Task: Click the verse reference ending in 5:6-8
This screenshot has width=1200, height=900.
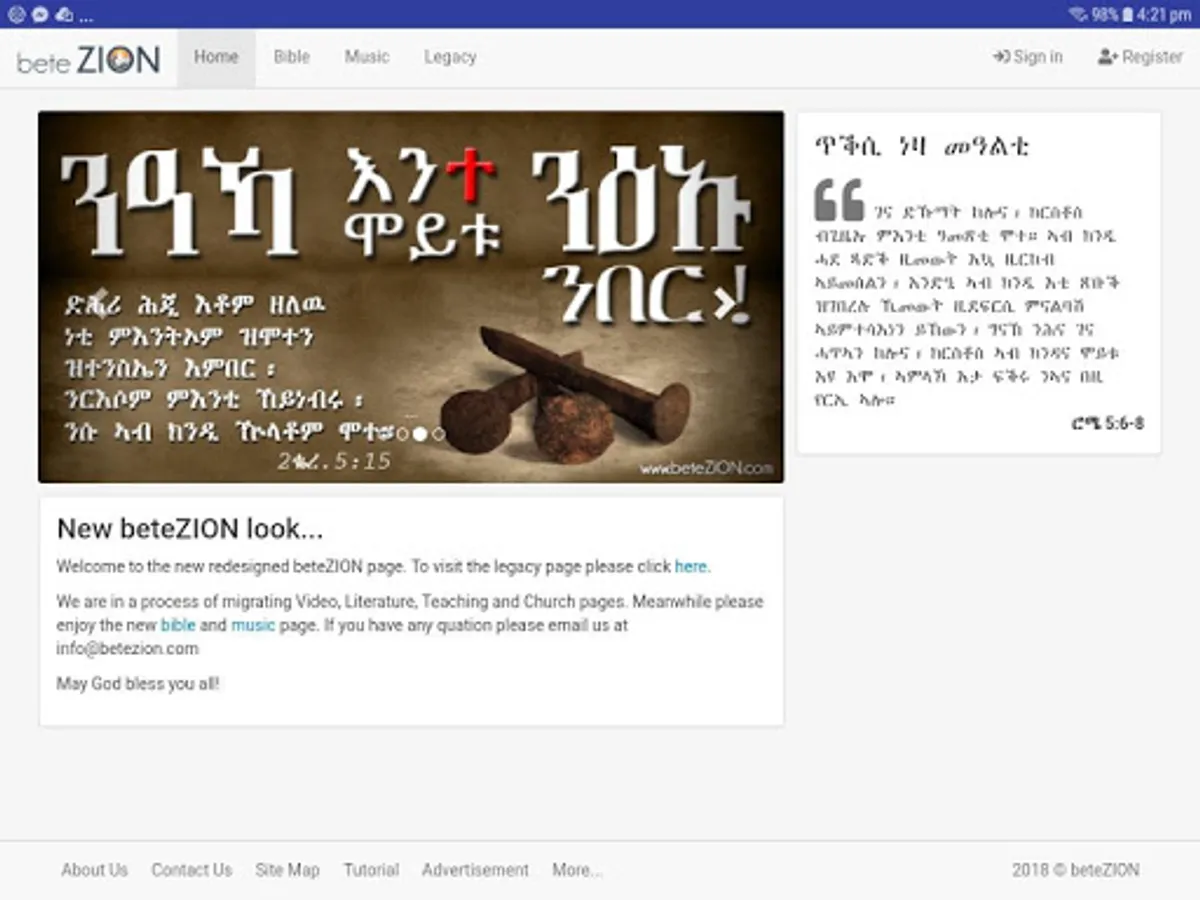Action: pyautogui.click(x=1107, y=423)
